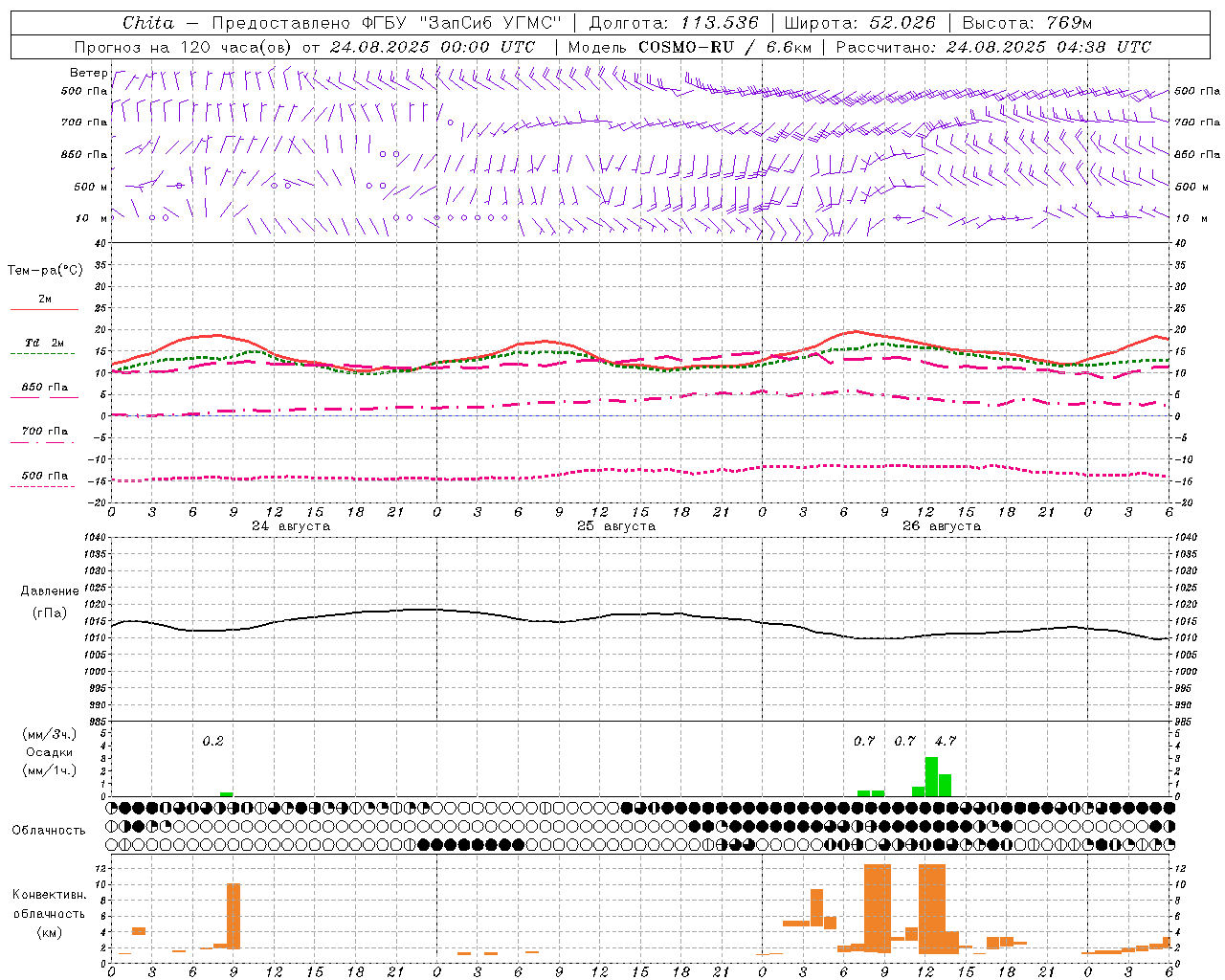Image resolution: width=1225 pixels, height=980 pixels.
Task: Click the 4.7 precipitation total value
Action: [946, 741]
